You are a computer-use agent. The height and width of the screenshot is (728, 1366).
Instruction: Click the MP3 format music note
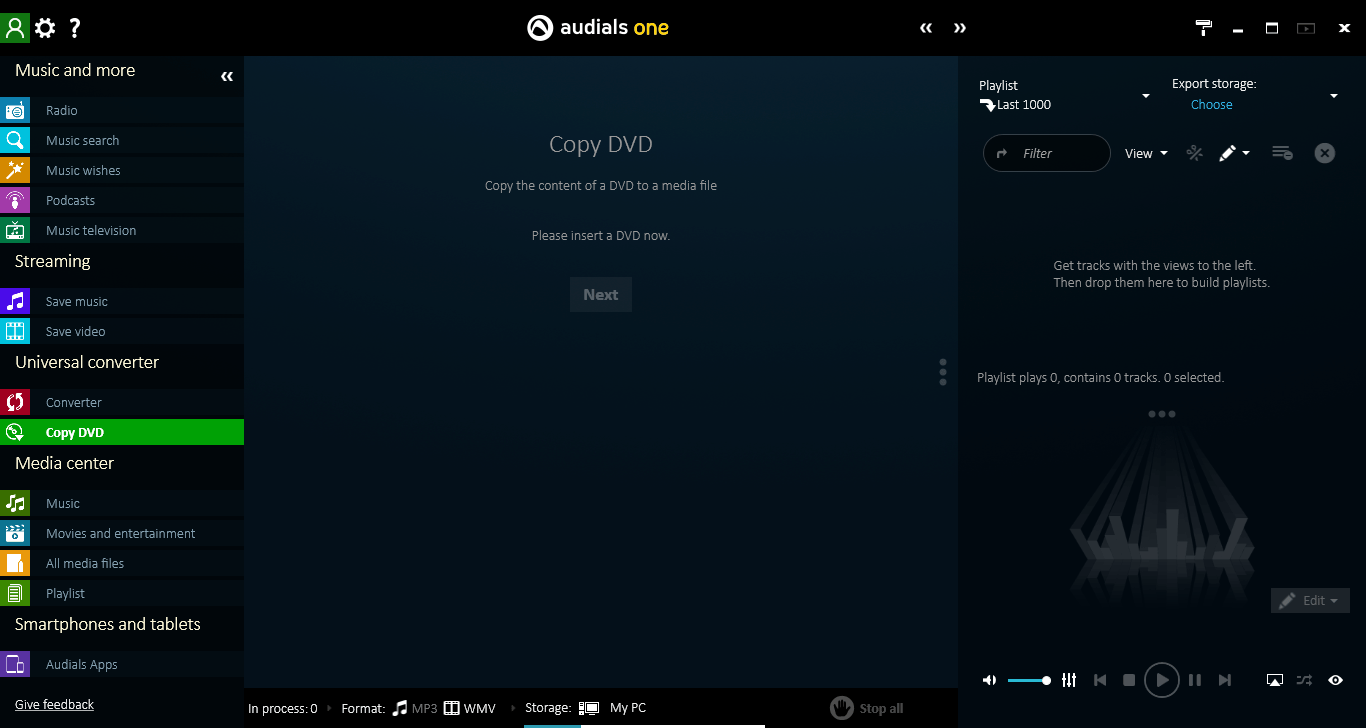[x=400, y=708]
